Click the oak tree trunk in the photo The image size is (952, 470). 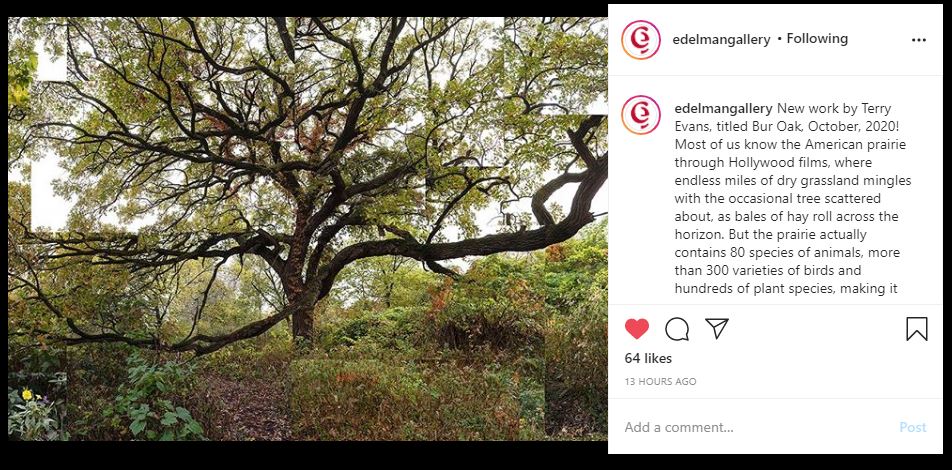pos(302,310)
